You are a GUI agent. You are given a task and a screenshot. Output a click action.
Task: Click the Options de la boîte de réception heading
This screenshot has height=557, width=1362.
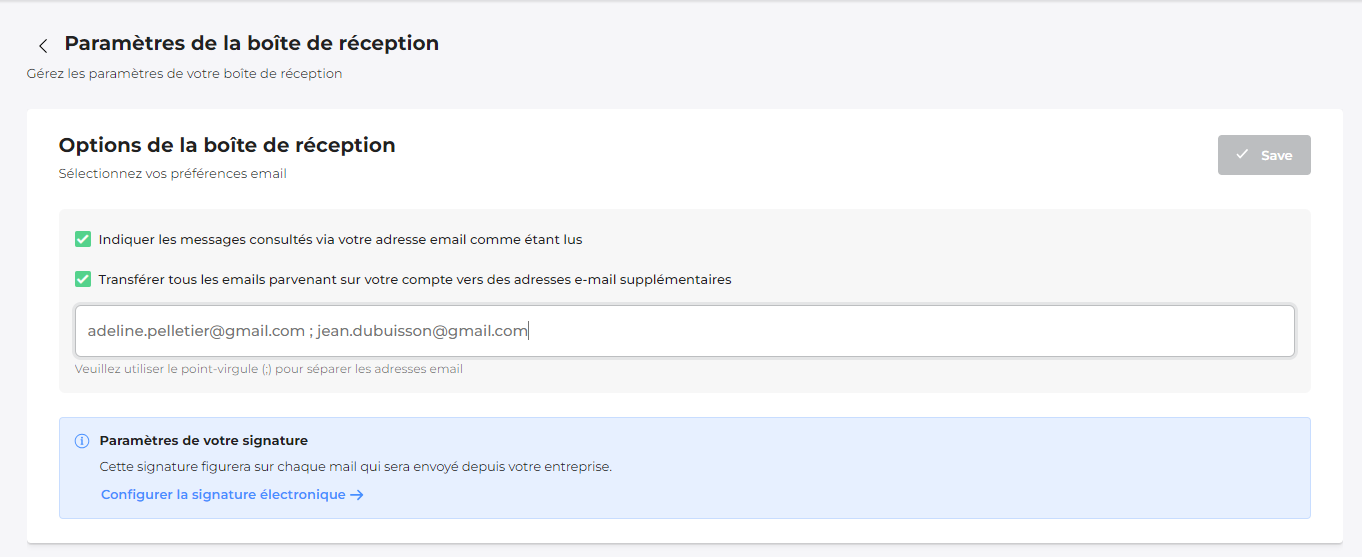point(227,145)
